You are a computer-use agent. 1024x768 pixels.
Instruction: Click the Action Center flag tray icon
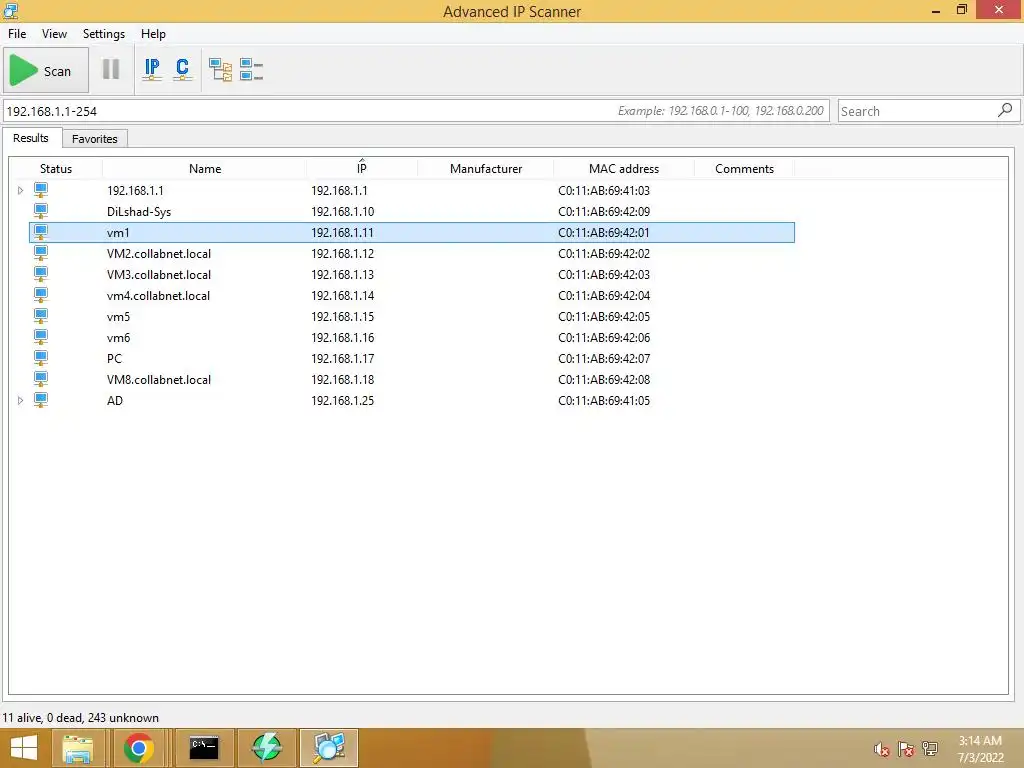pos(905,749)
